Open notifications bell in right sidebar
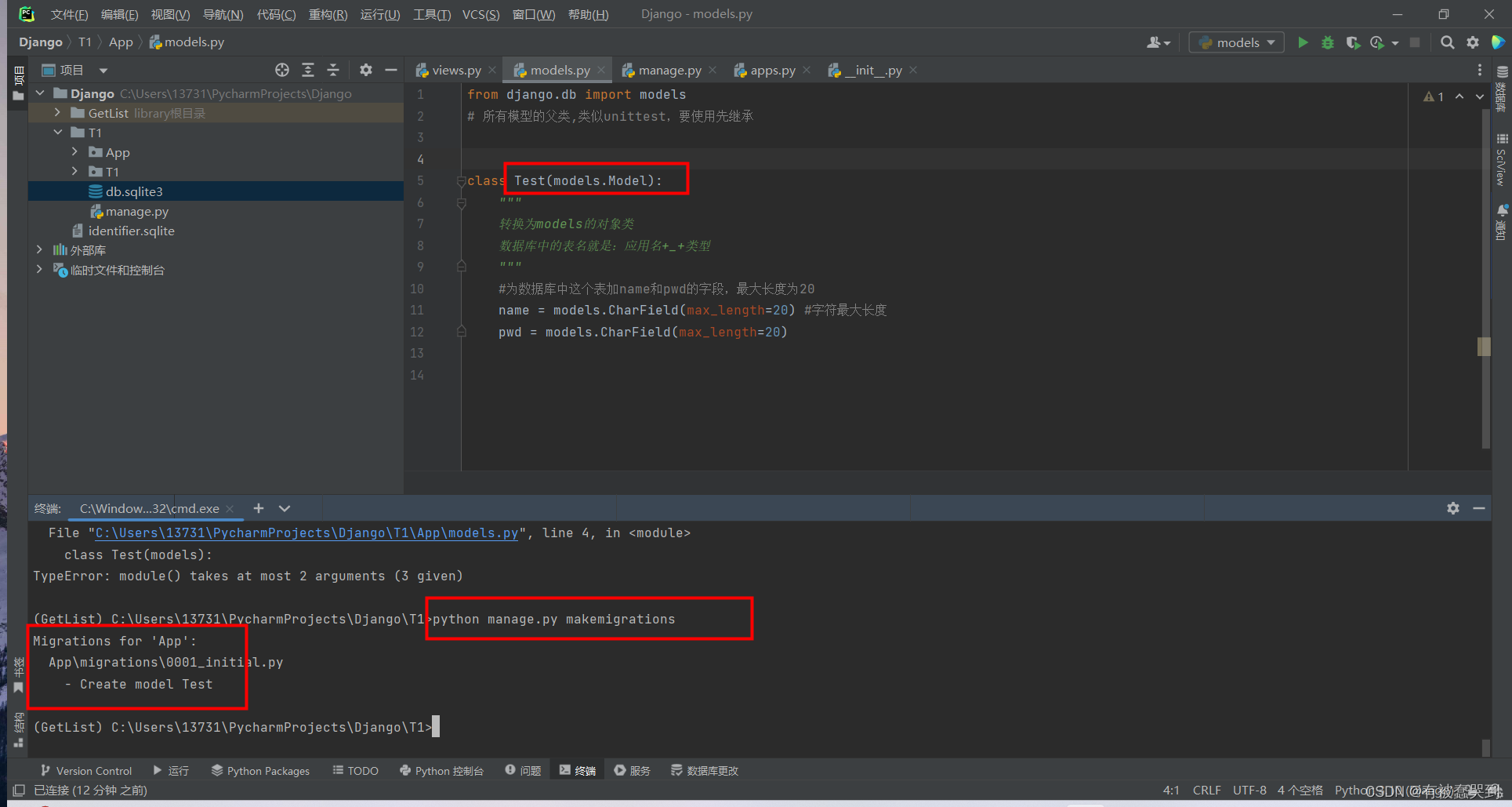The width and height of the screenshot is (1512, 807). (1502, 221)
